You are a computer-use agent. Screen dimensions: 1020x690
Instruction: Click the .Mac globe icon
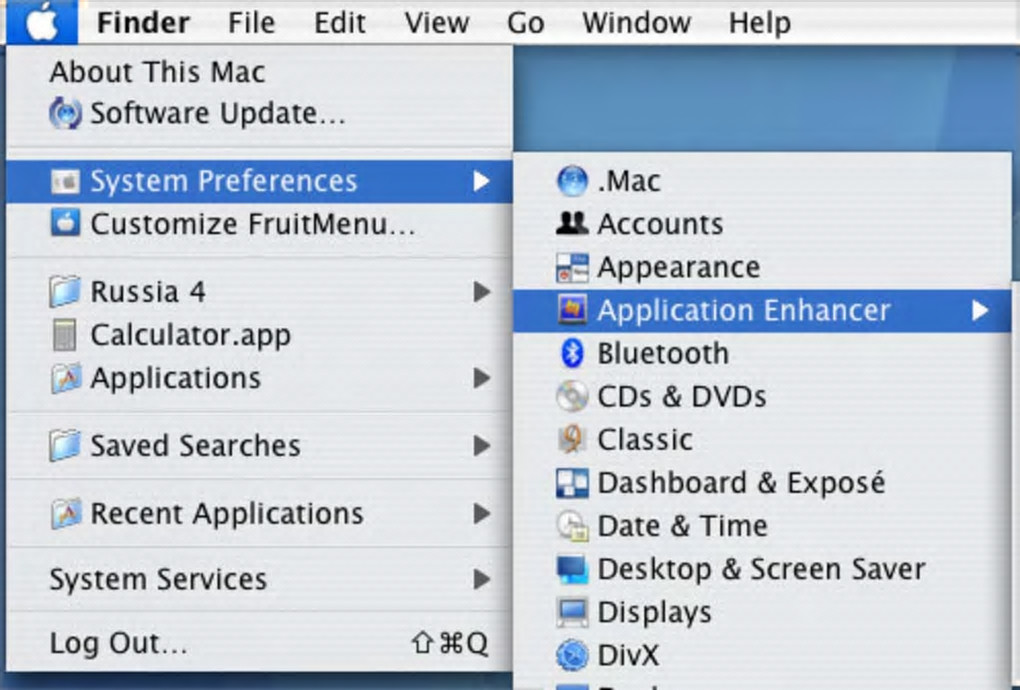[x=572, y=180]
